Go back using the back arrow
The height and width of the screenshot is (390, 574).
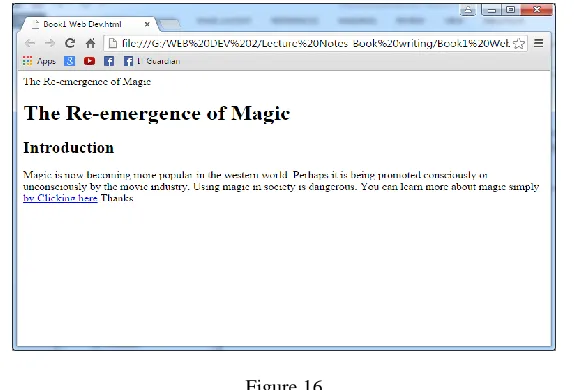(30, 44)
